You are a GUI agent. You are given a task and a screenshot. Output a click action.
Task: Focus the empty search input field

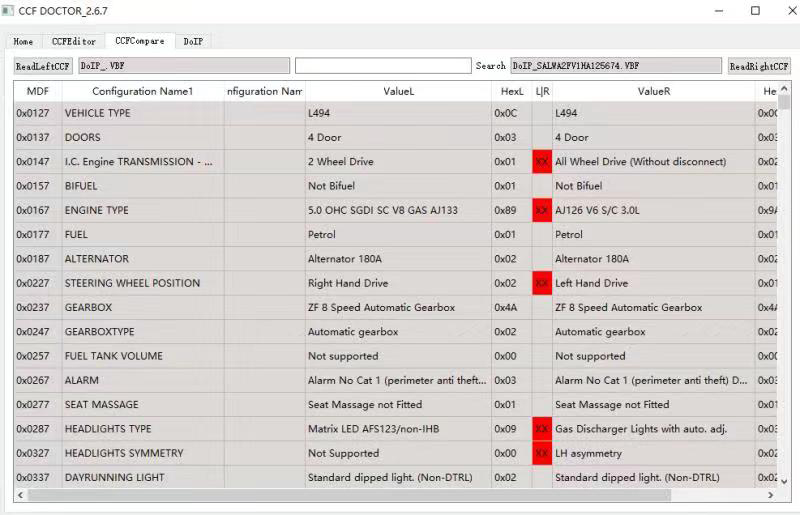(x=383, y=65)
